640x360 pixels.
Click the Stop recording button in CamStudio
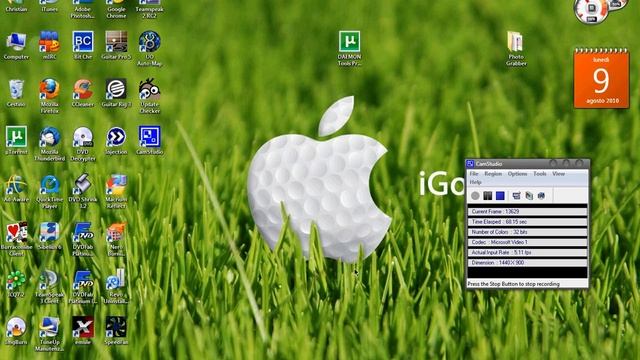coord(500,196)
